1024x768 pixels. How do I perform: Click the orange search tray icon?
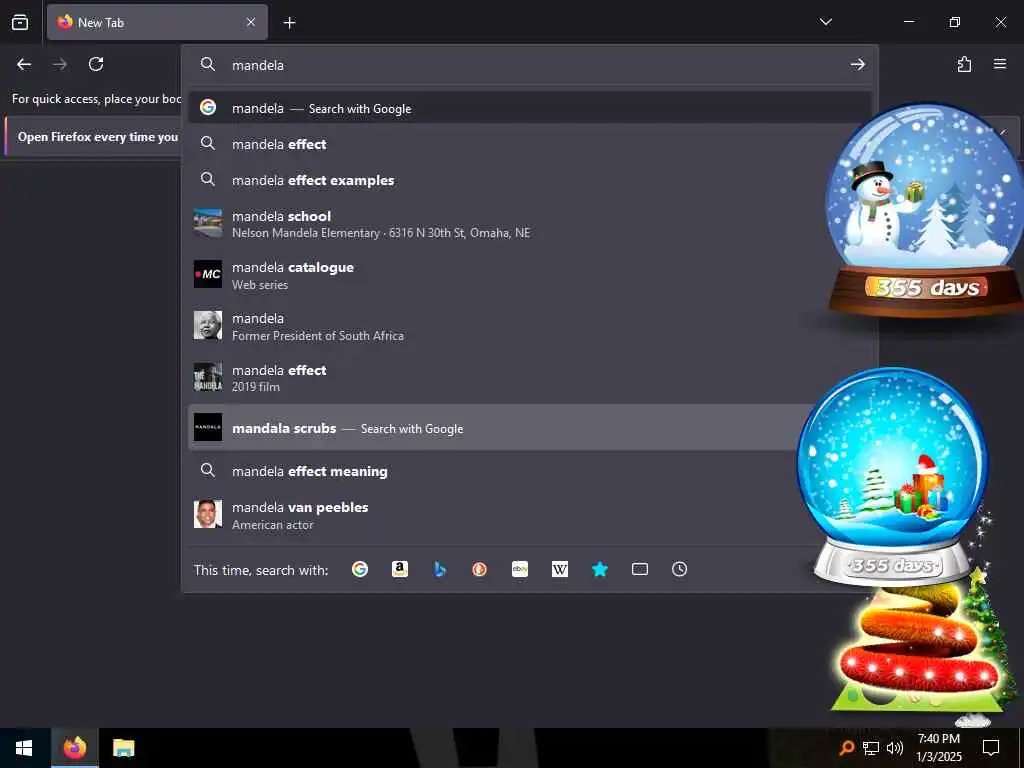846,748
